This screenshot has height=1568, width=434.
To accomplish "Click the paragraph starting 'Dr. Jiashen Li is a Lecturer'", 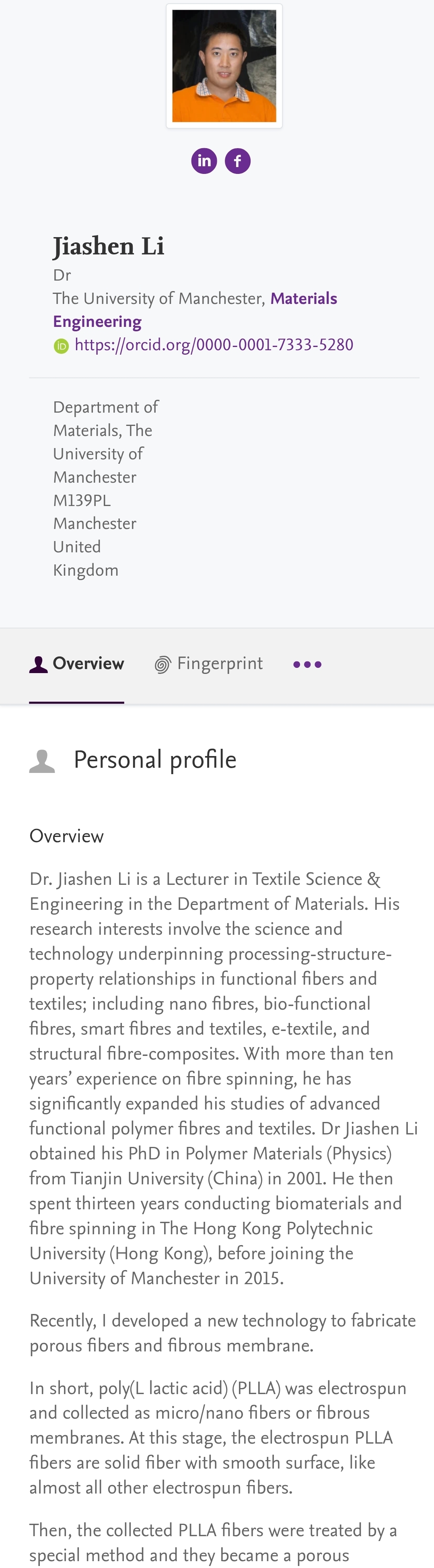I will point(223,1077).
